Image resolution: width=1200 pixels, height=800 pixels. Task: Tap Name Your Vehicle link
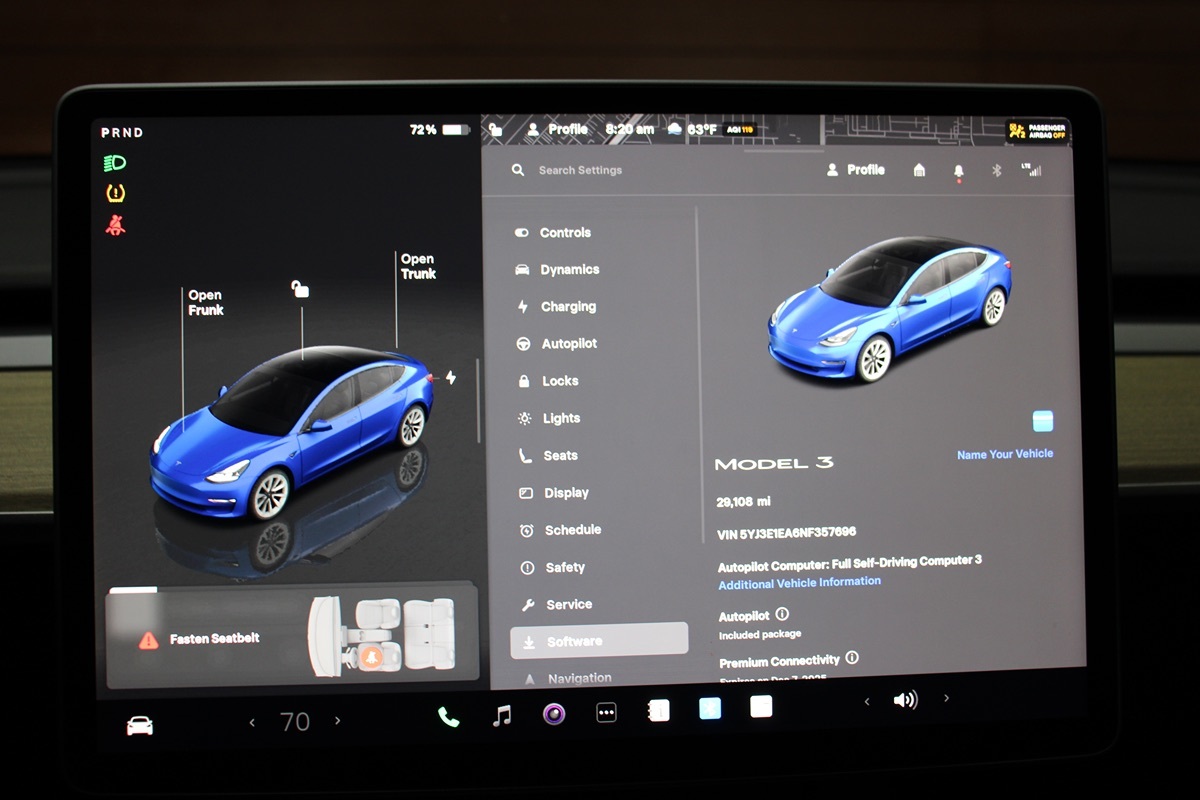click(1004, 454)
